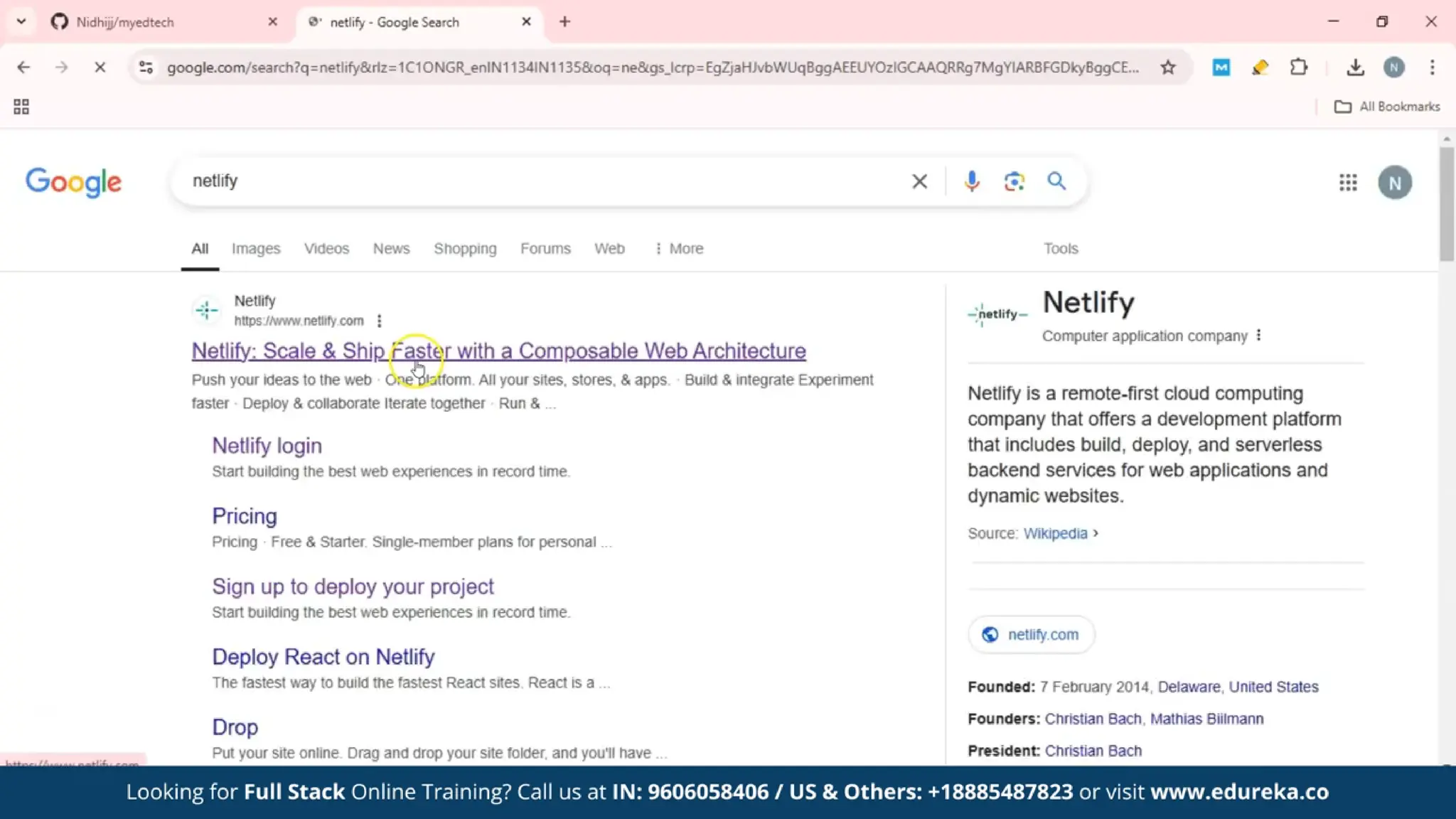Viewport: 1456px width, 819px height.
Task: Click the orange highlighter extension icon
Action: pos(1260,68)
